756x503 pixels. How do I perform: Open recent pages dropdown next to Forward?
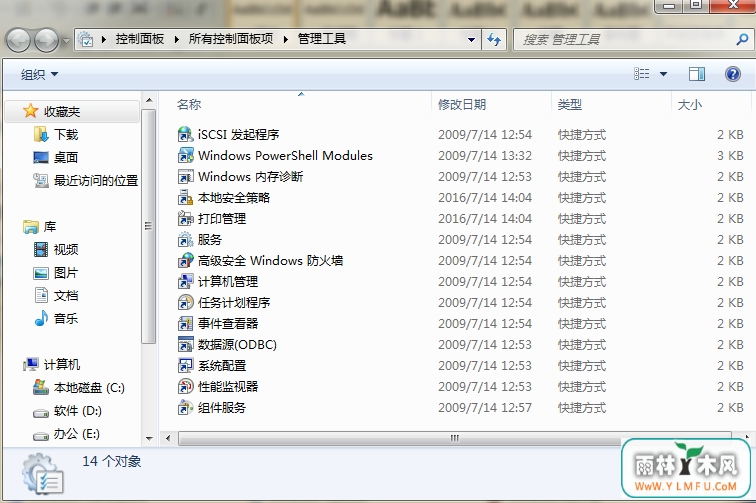point(66,41)
